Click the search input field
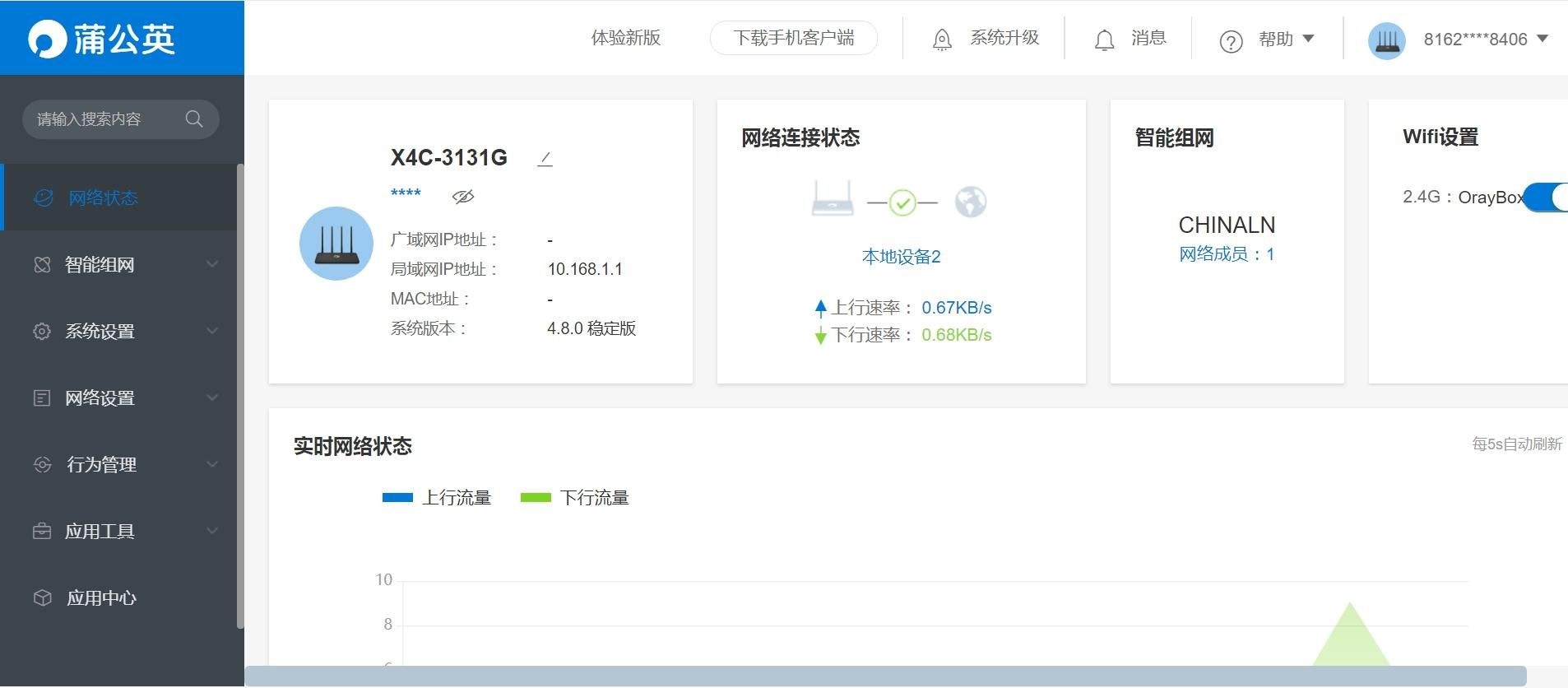 pyautogui.click(x=103, y=119)
